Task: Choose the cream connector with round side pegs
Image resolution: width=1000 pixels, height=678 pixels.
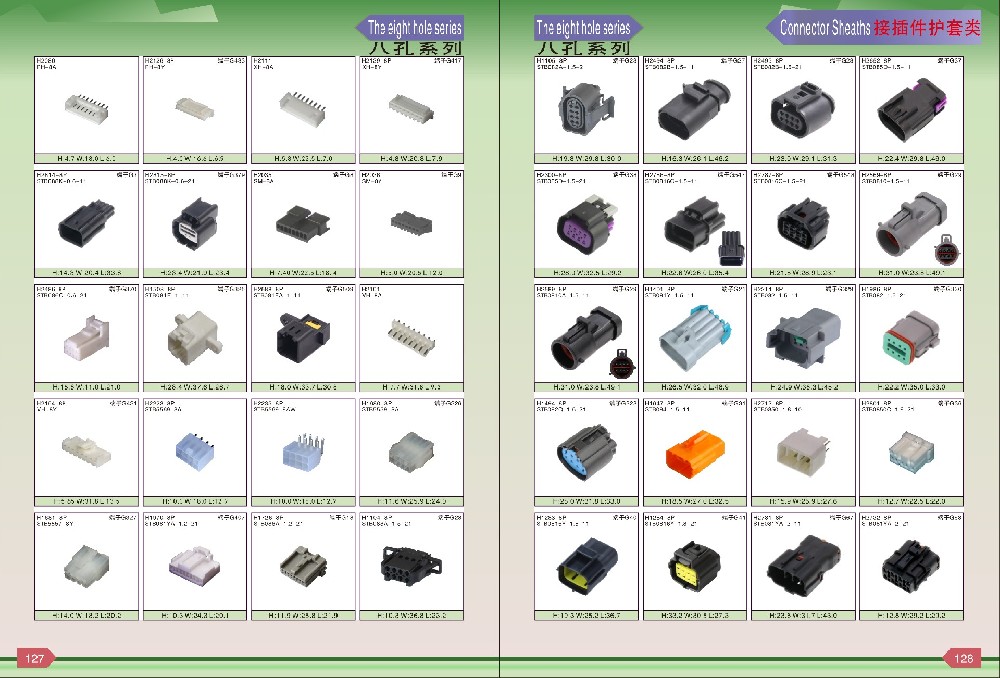Action: click(x=195, y=337)
